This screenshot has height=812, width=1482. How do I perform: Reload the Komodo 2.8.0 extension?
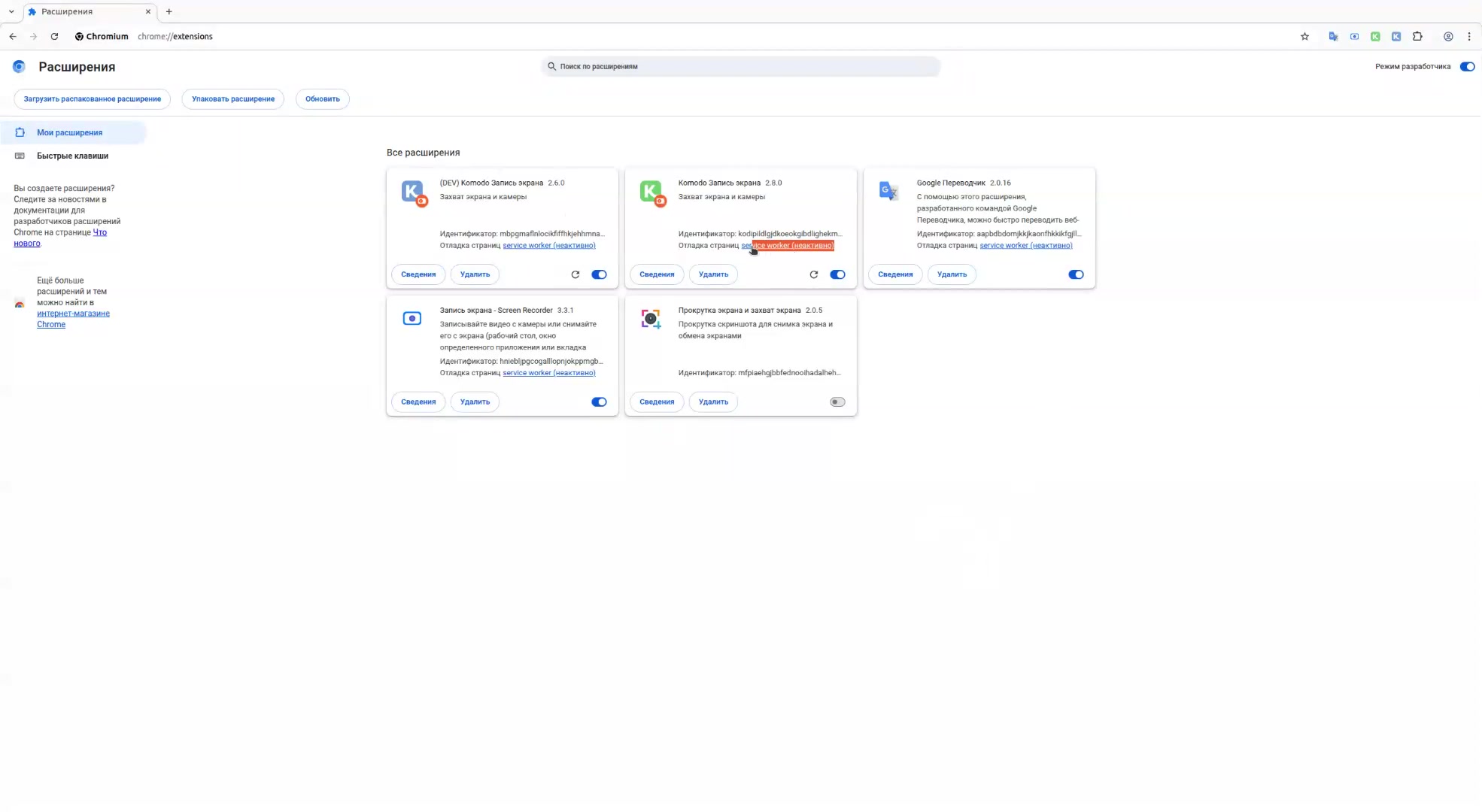pyautogui.click(x=814, y=274)
